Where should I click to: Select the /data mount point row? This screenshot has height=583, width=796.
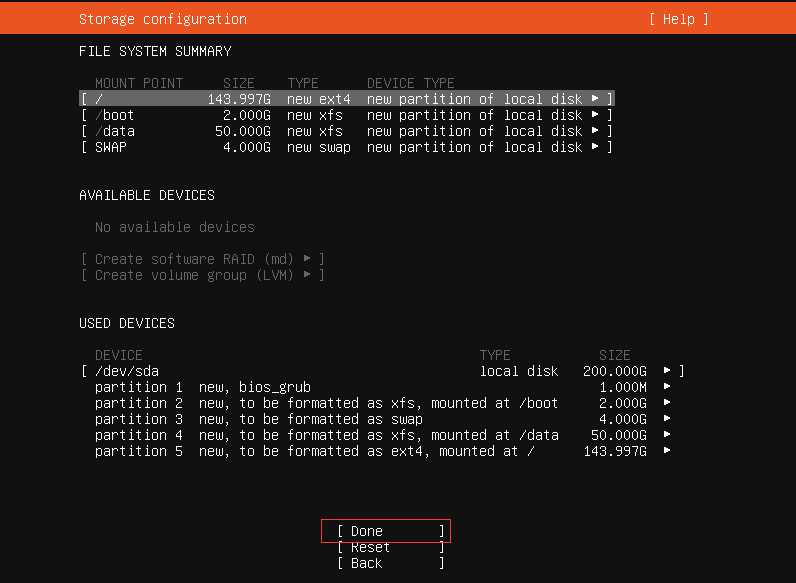point(347,131)
